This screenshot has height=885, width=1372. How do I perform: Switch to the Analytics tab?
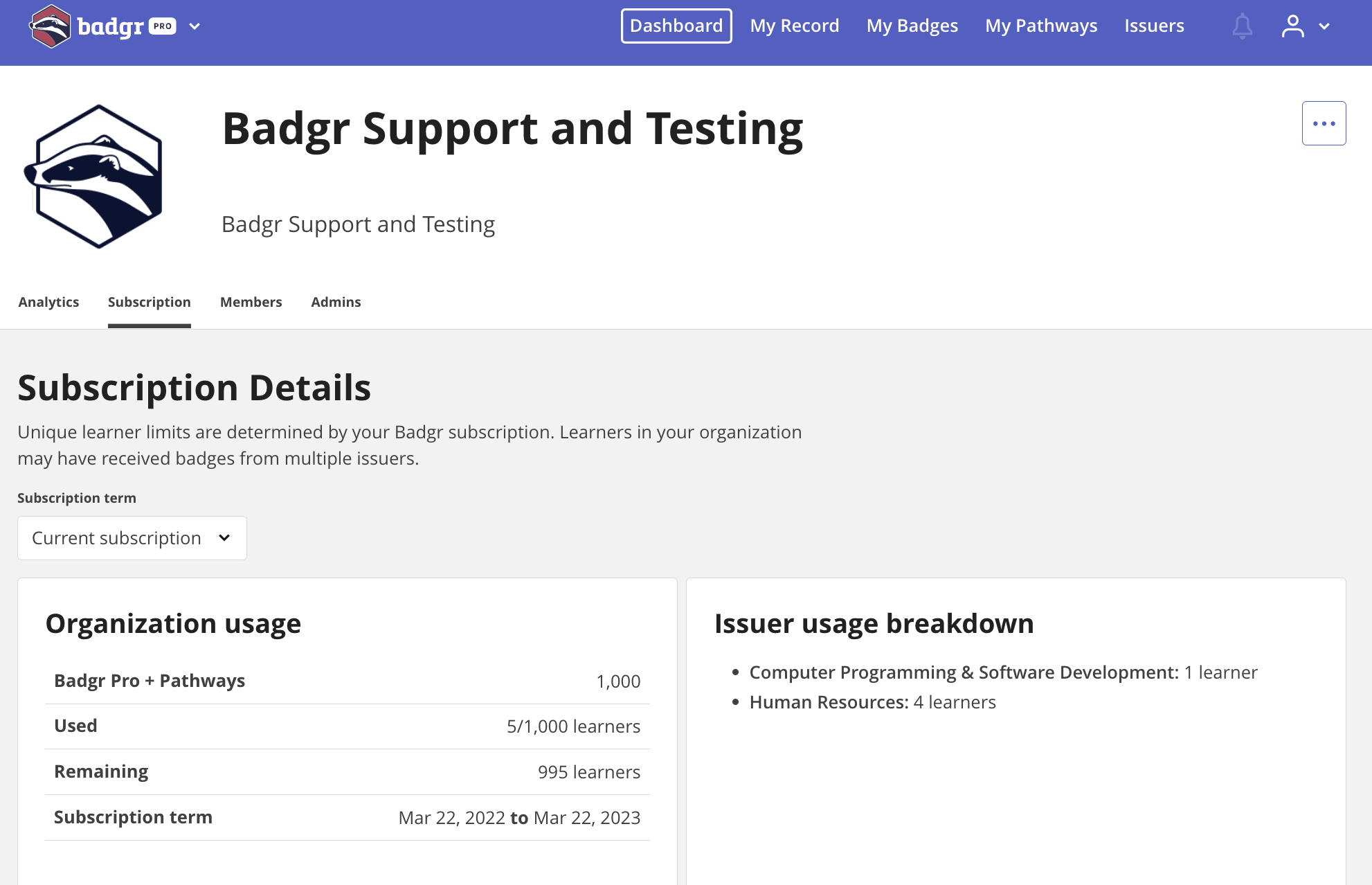48,302
